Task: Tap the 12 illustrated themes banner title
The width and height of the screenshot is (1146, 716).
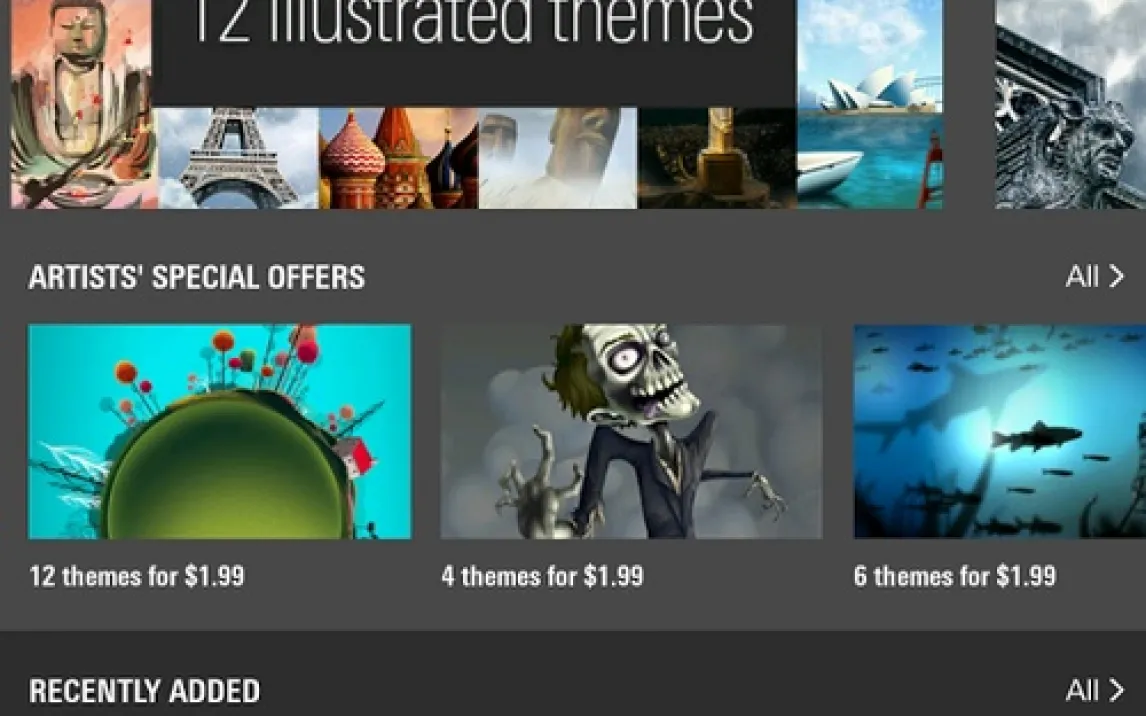Action: pyautogui.click(x=473, y=23)
